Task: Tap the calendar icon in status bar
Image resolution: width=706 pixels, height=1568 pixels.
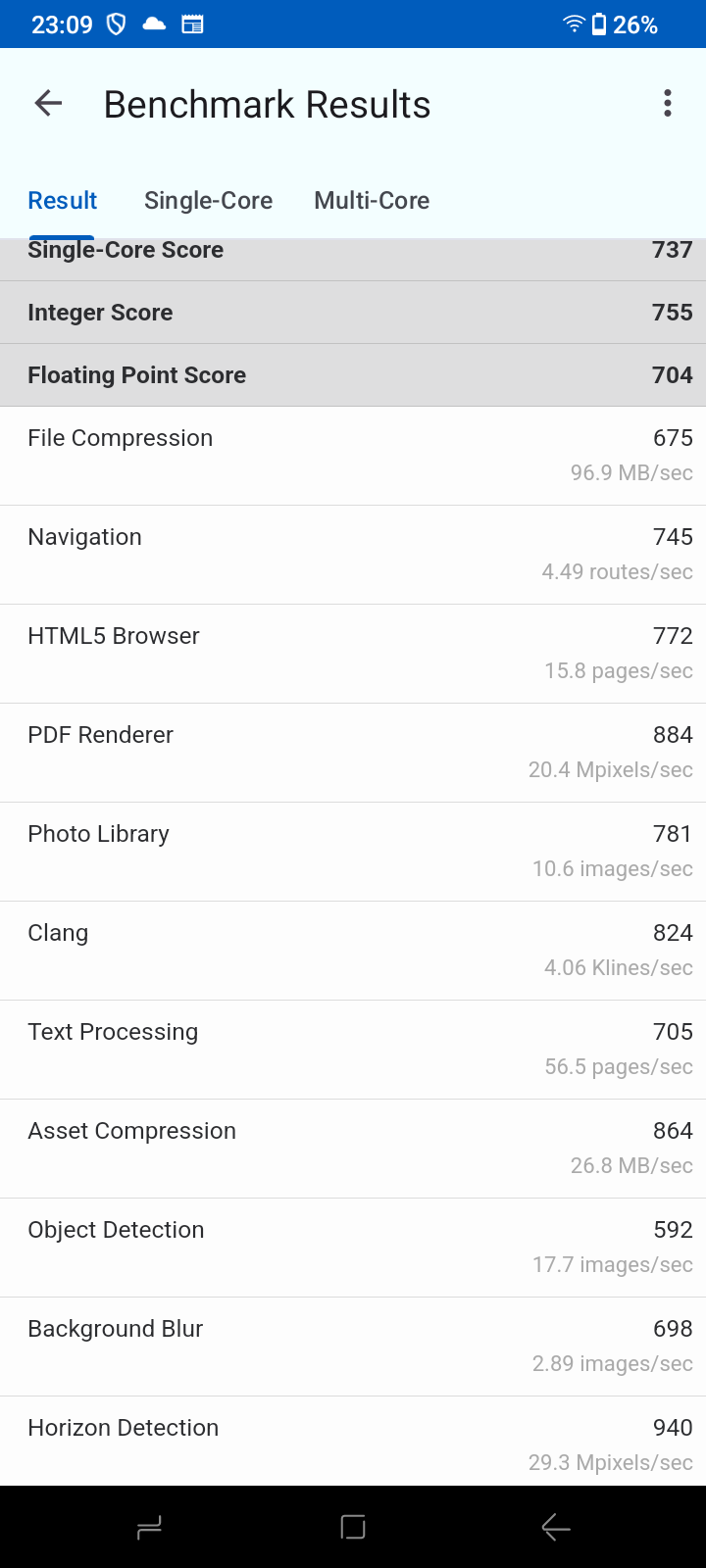Action: (x=192, y=24)
